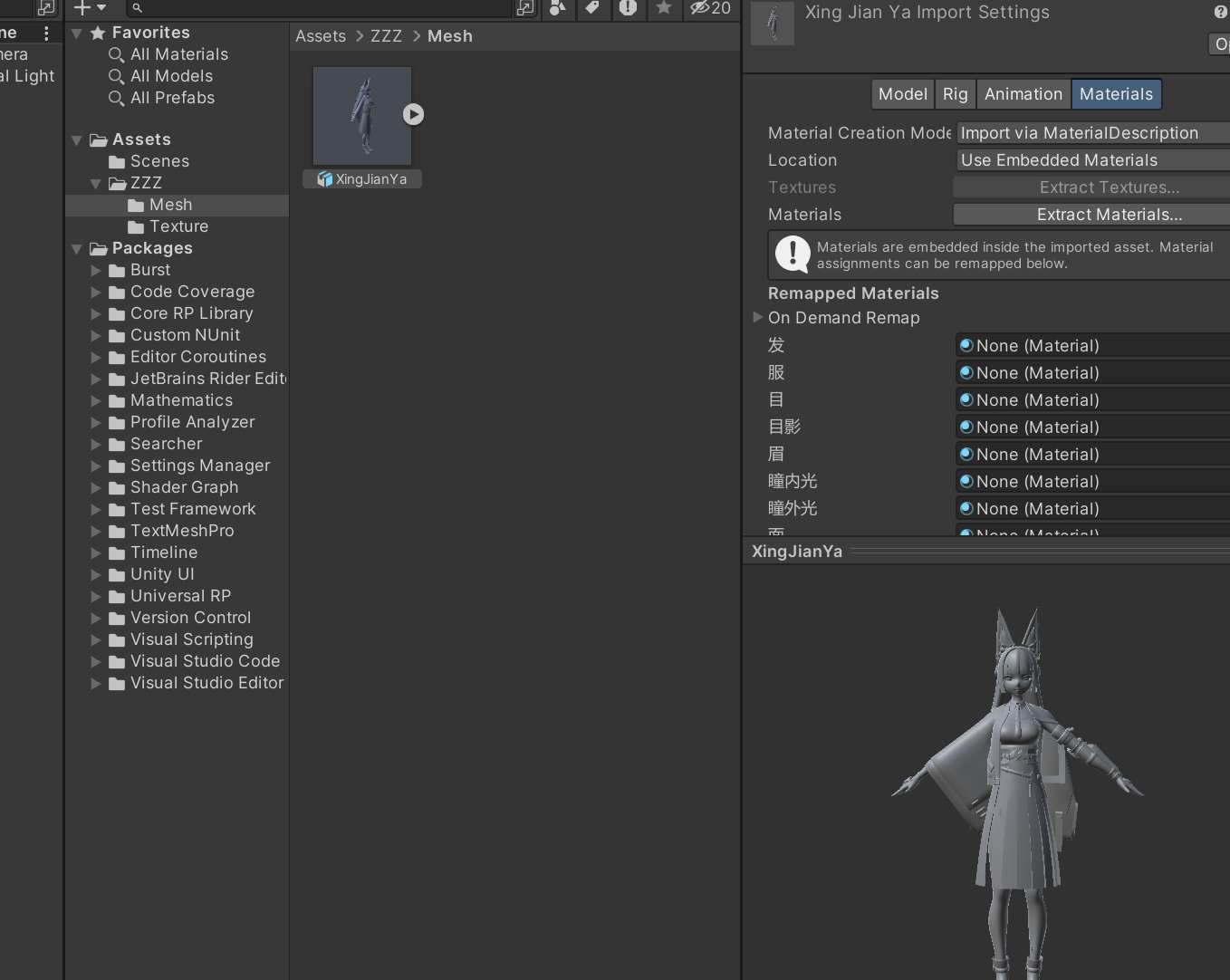Expand the XingJianYa asset with the arrow button

(x=413, y=114)
